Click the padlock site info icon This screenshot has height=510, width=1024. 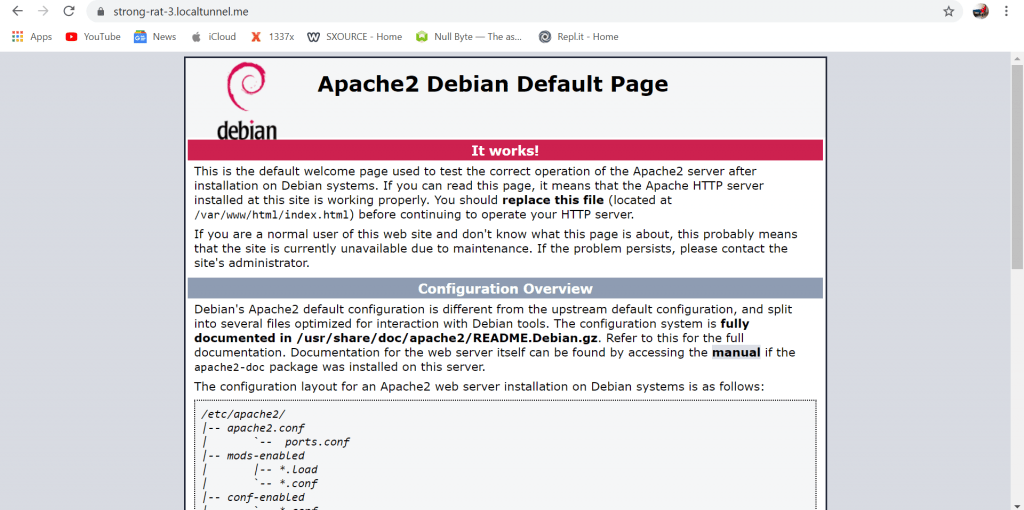99,12
